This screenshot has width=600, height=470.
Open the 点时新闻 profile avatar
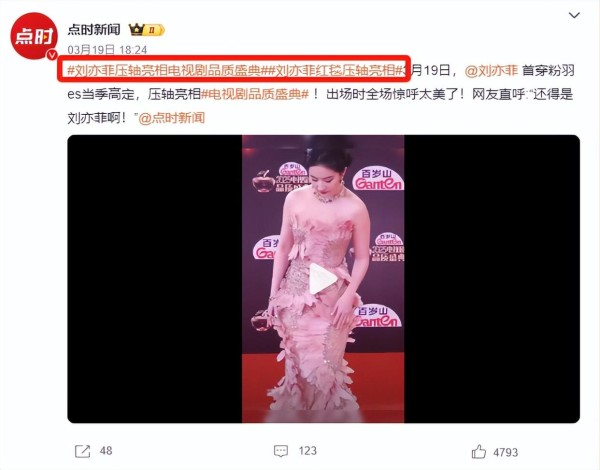tap(34, 36)
